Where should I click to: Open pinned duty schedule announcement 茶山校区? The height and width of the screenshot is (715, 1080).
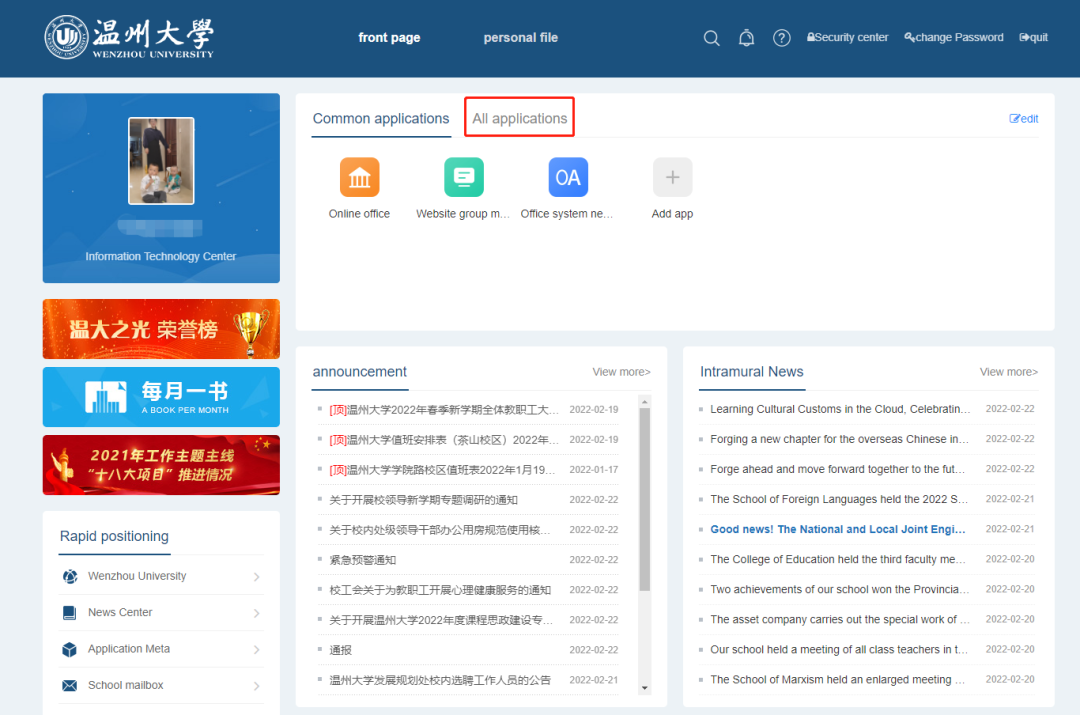tap(444, 439)
